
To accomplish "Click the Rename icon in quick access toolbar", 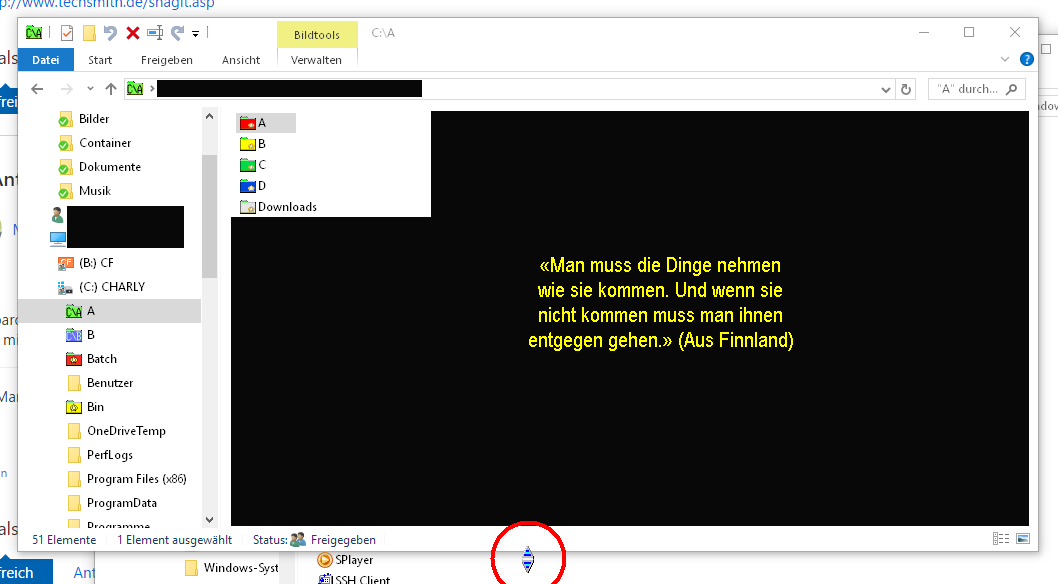I will (155, 32).
